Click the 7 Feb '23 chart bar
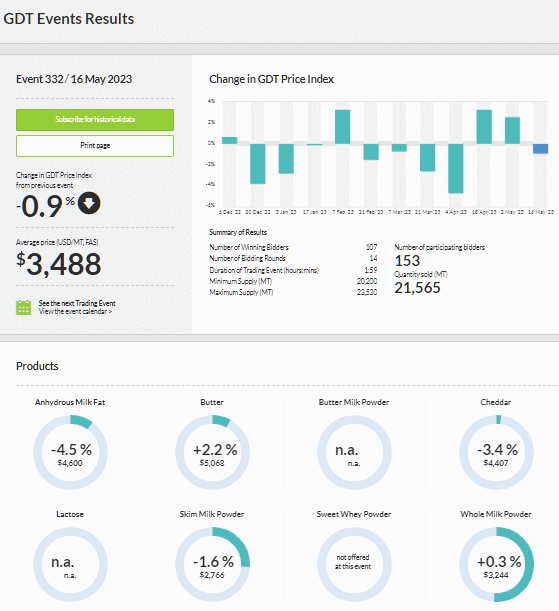 342,127
